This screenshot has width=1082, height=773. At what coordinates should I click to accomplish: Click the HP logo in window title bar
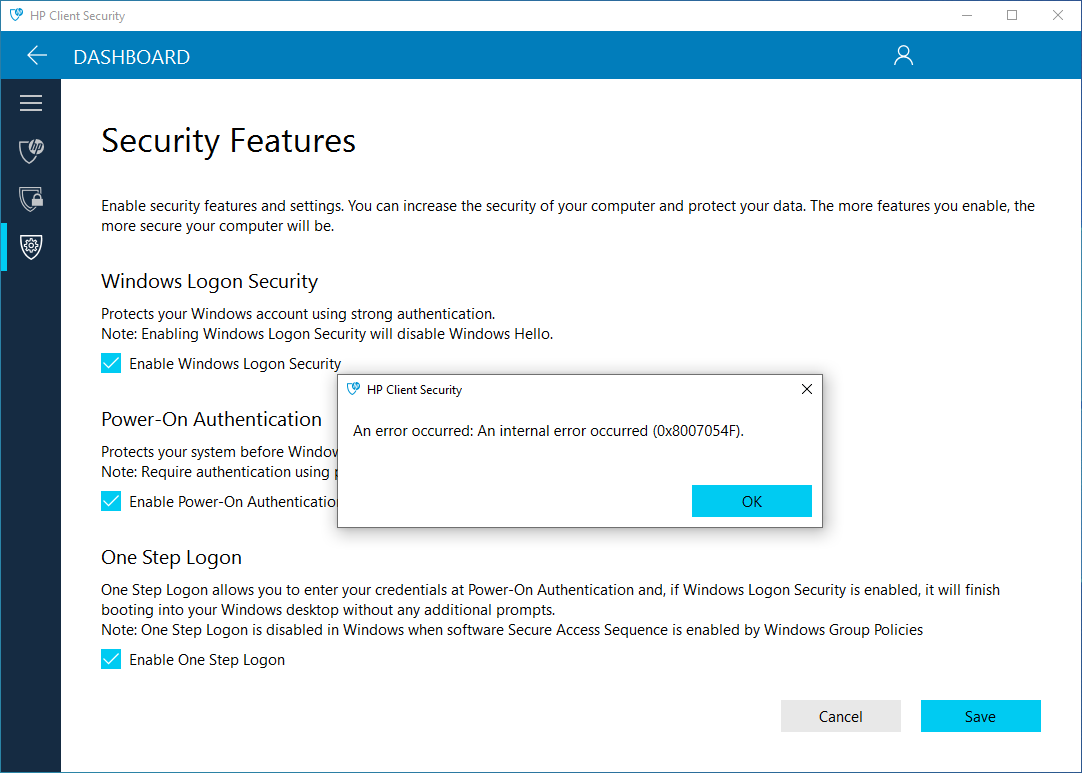18,15
